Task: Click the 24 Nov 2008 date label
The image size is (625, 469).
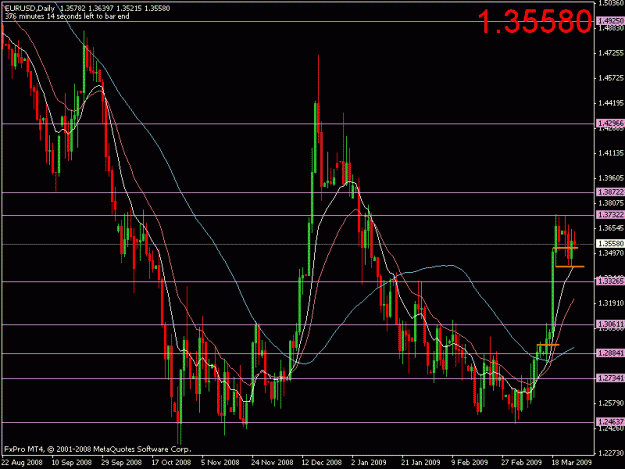Action: point(272,463)
